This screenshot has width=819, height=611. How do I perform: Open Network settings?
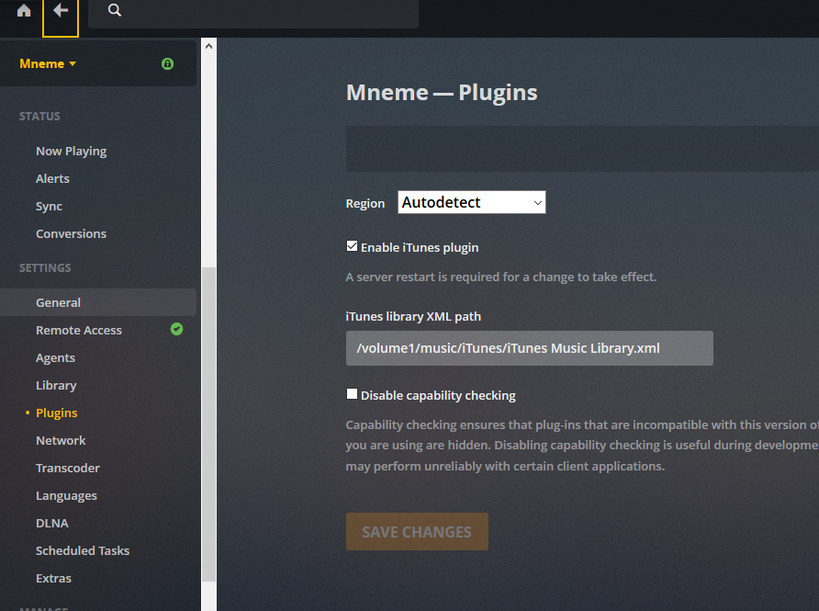click(61, 441)
